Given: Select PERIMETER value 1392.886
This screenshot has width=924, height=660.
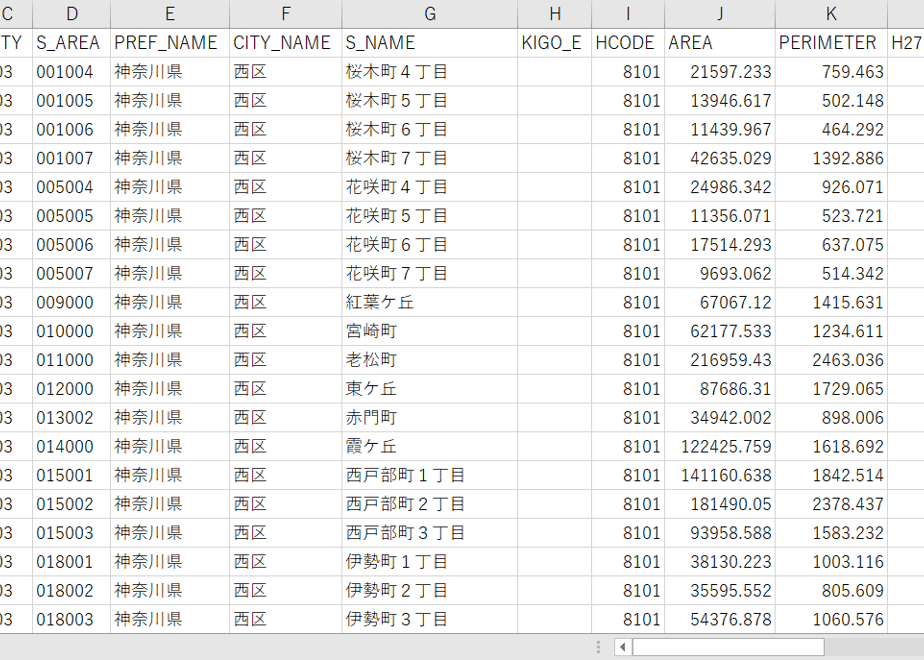Looking at the screenshot, I should click(831, 158).
